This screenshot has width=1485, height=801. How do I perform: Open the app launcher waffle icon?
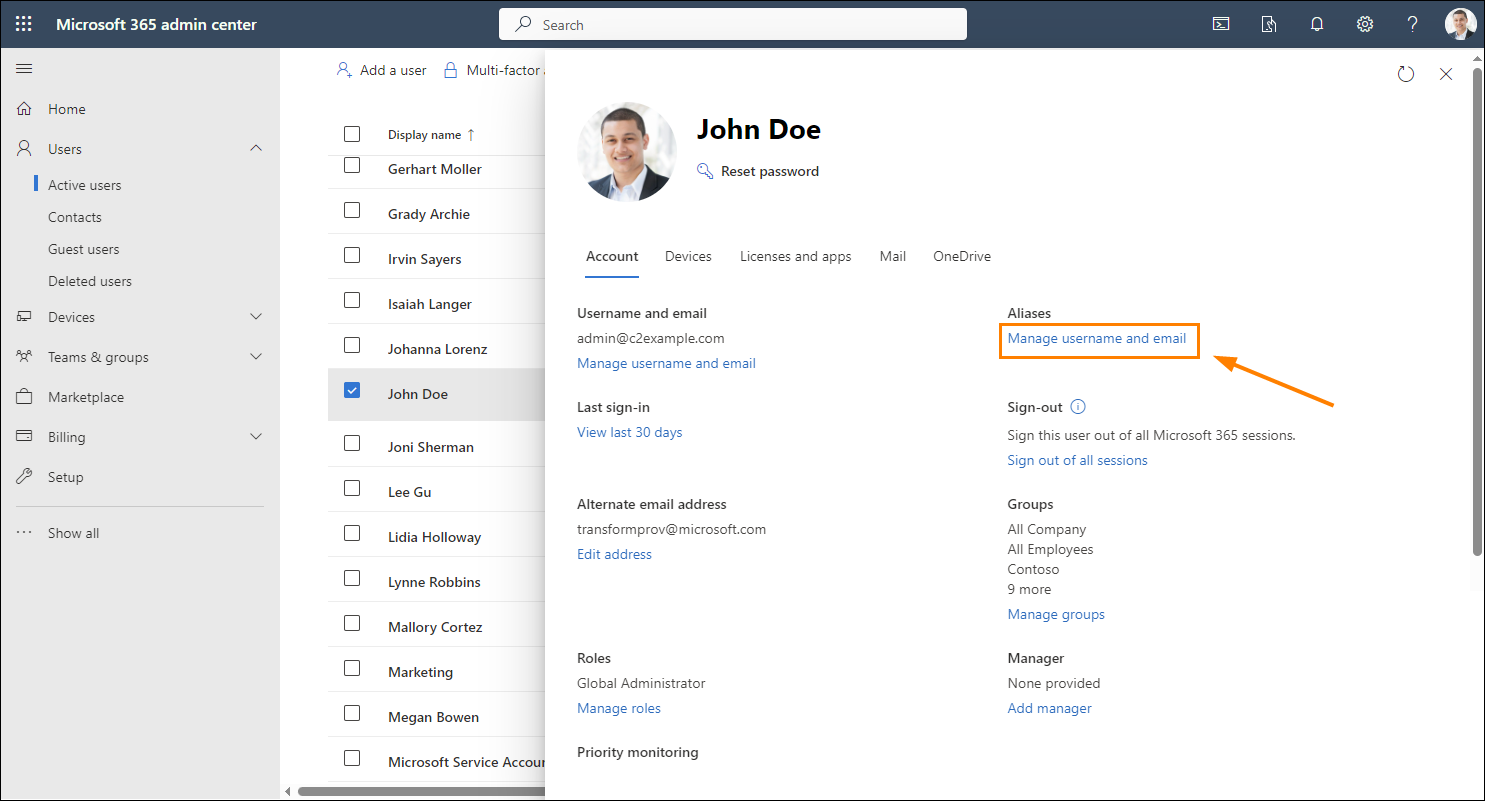[24, 24]
